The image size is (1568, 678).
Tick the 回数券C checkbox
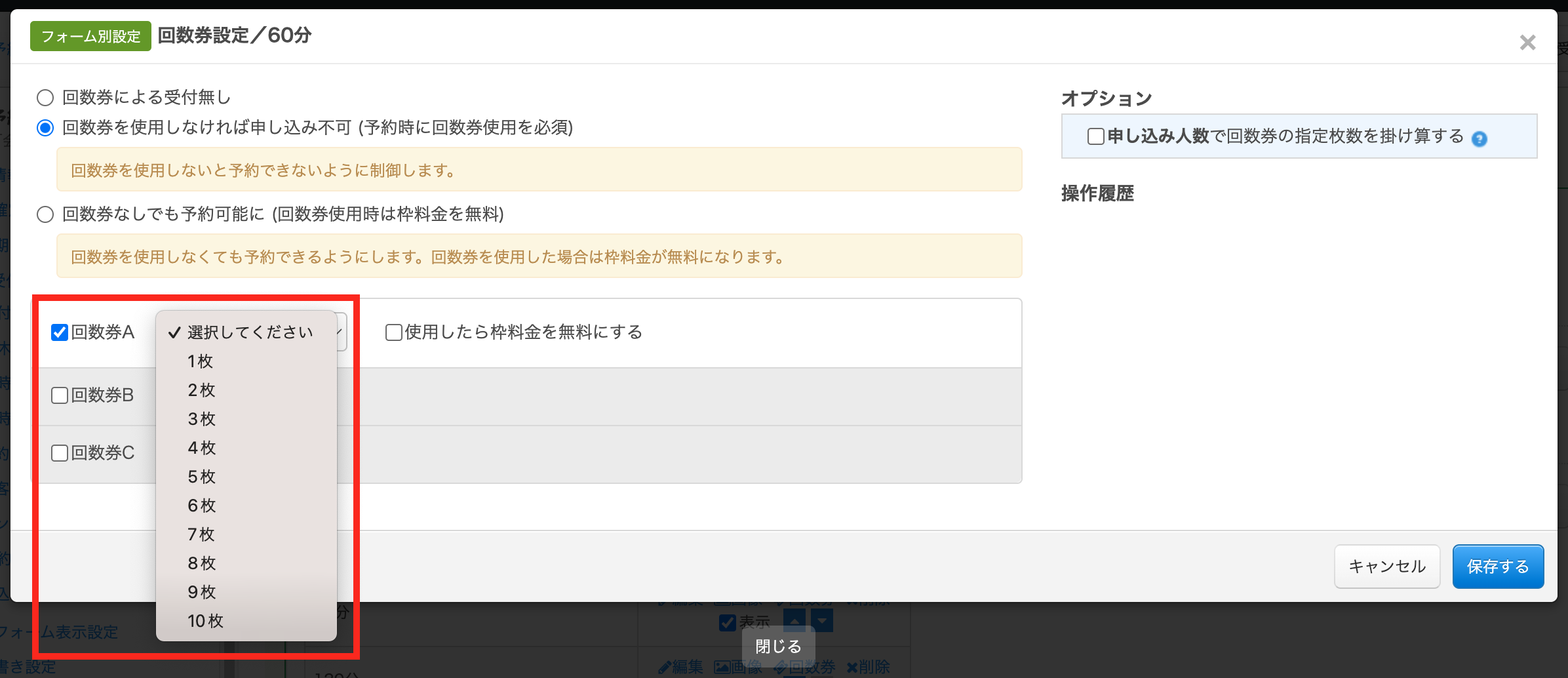[60, 453]
